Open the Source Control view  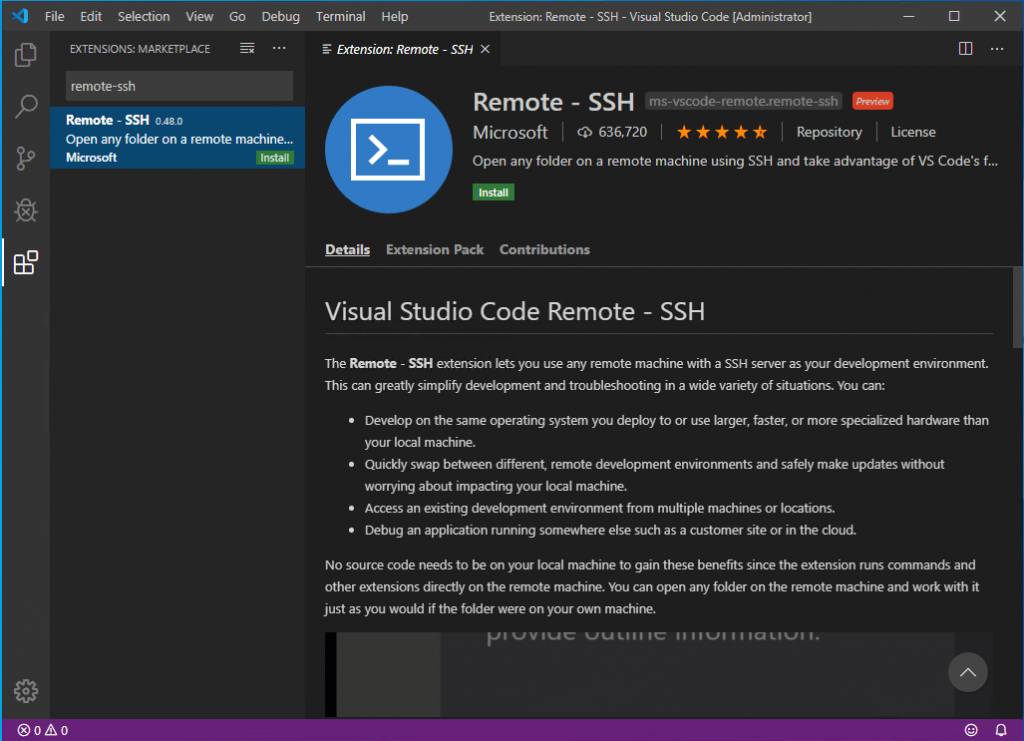pyautogui.click(x=25, y=159)
